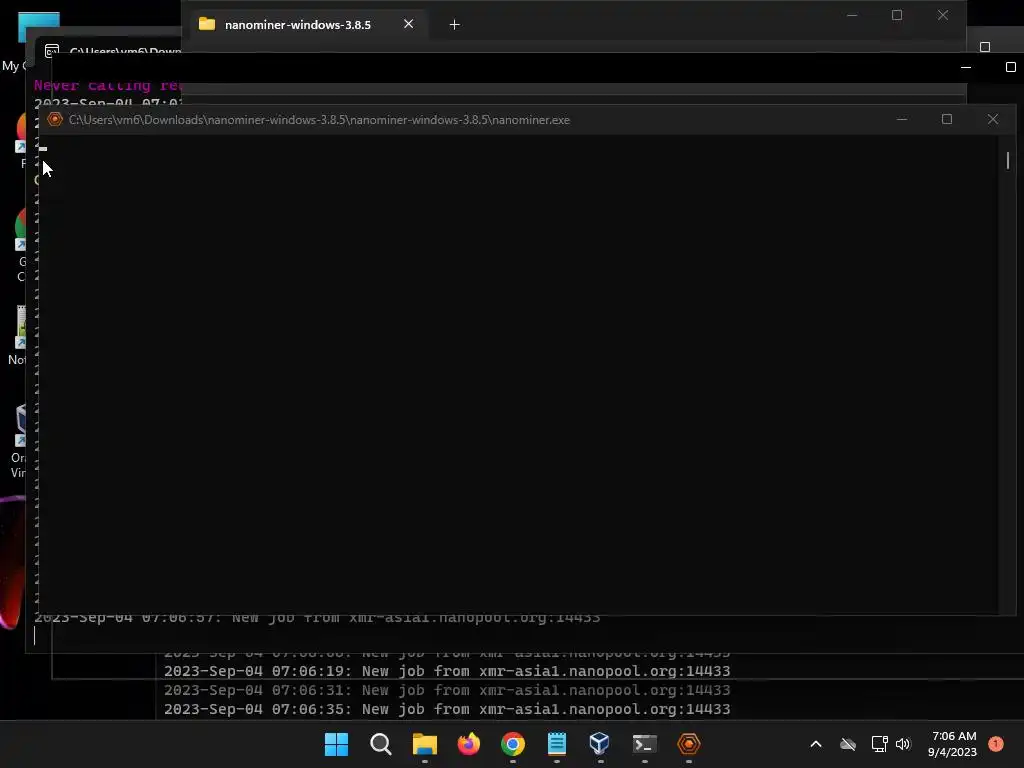
Task: Click the 07:06:57 New job log line
Action: 317,618
